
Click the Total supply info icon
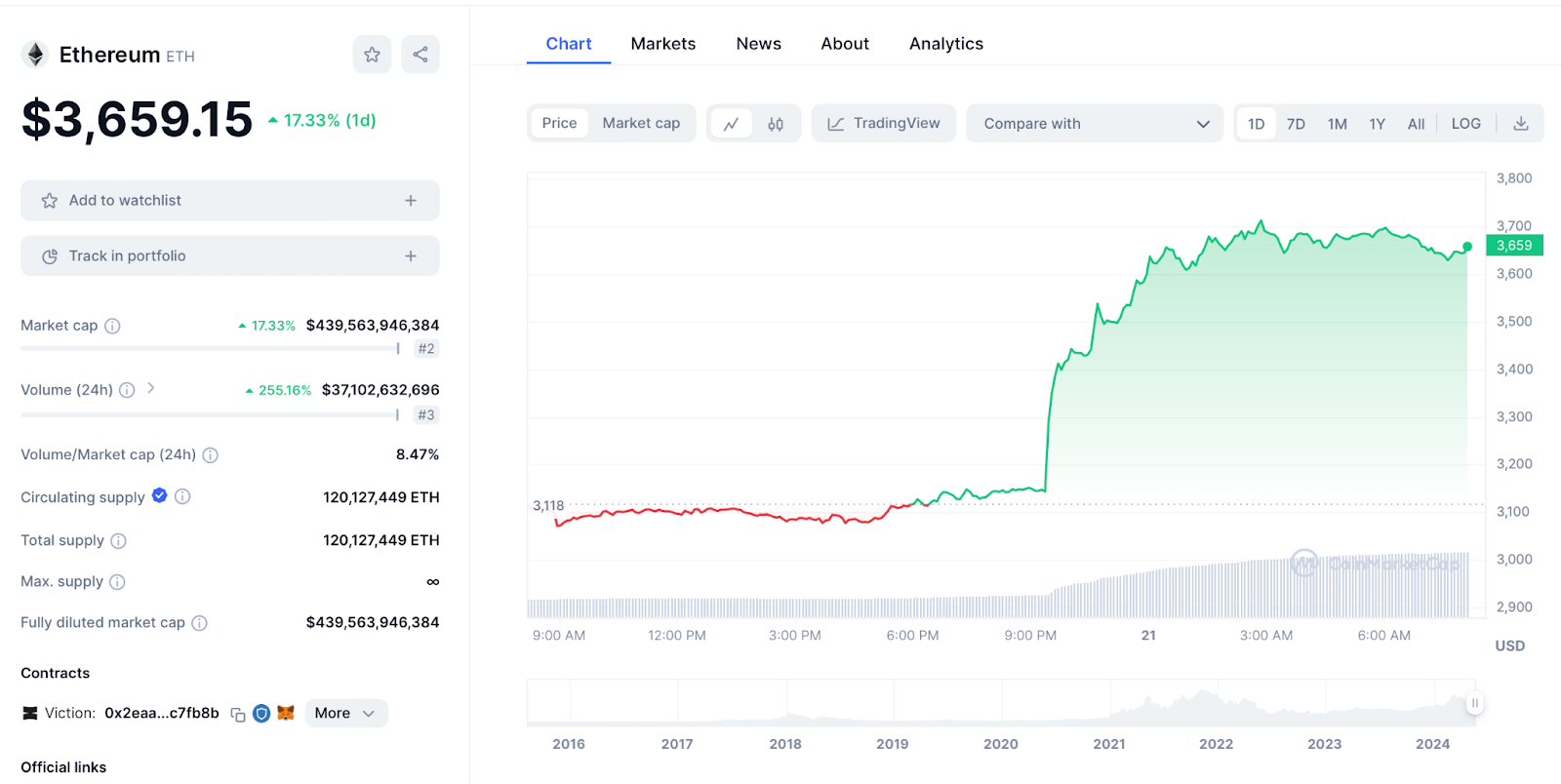pos(118,540)
